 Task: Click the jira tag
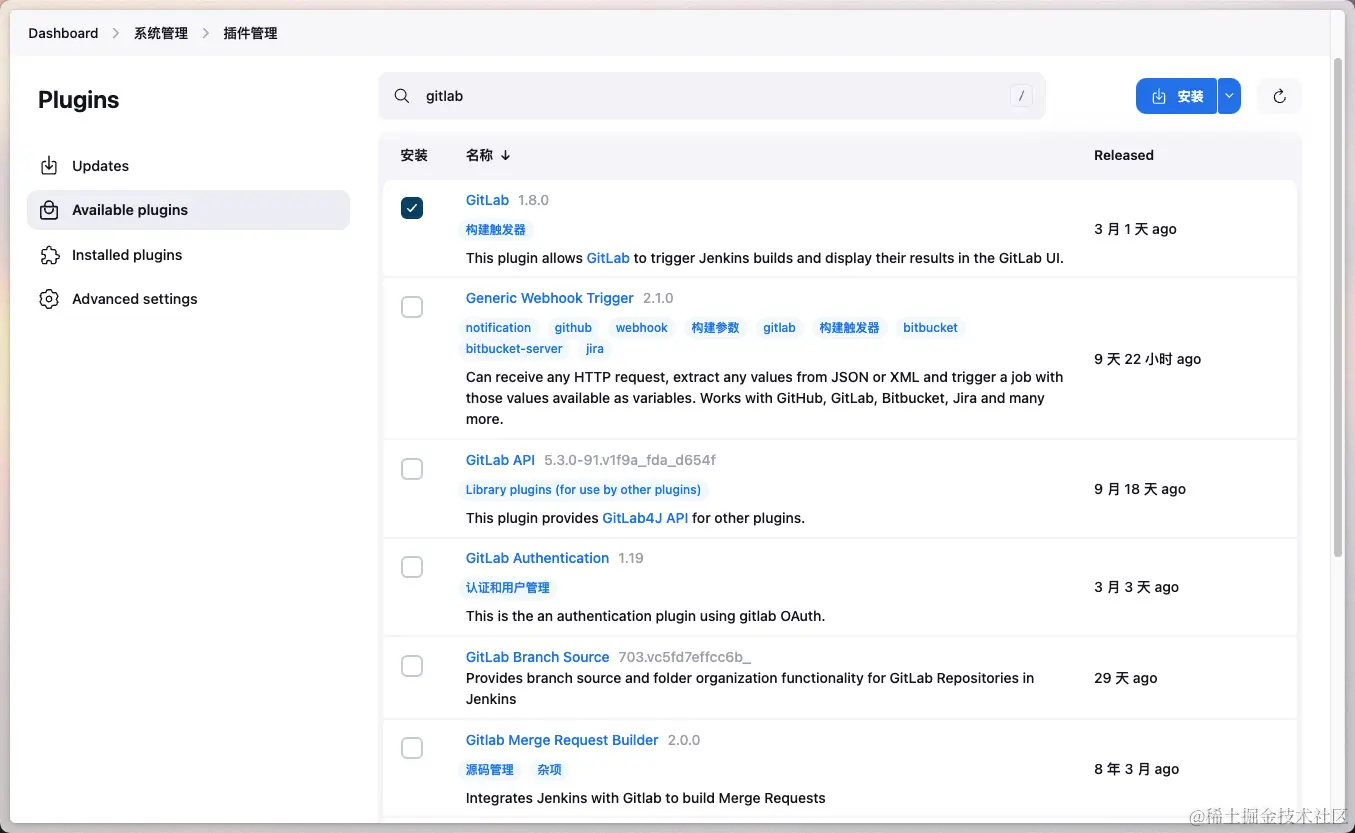[594, 349]
